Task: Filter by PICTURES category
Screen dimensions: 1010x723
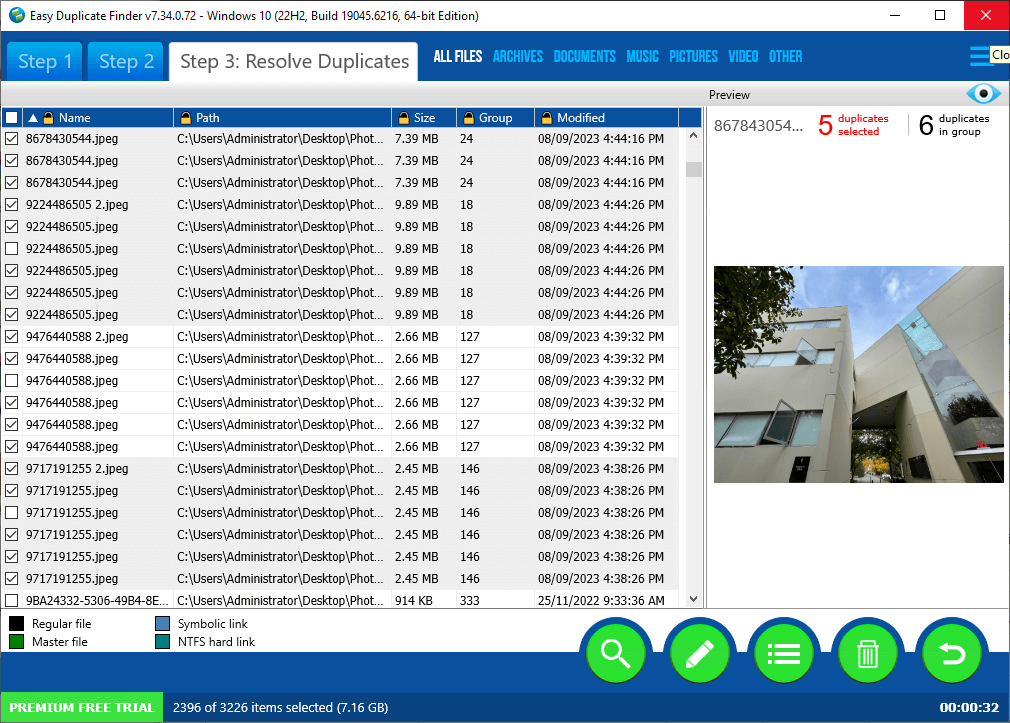Action: [x=693, y=57]
